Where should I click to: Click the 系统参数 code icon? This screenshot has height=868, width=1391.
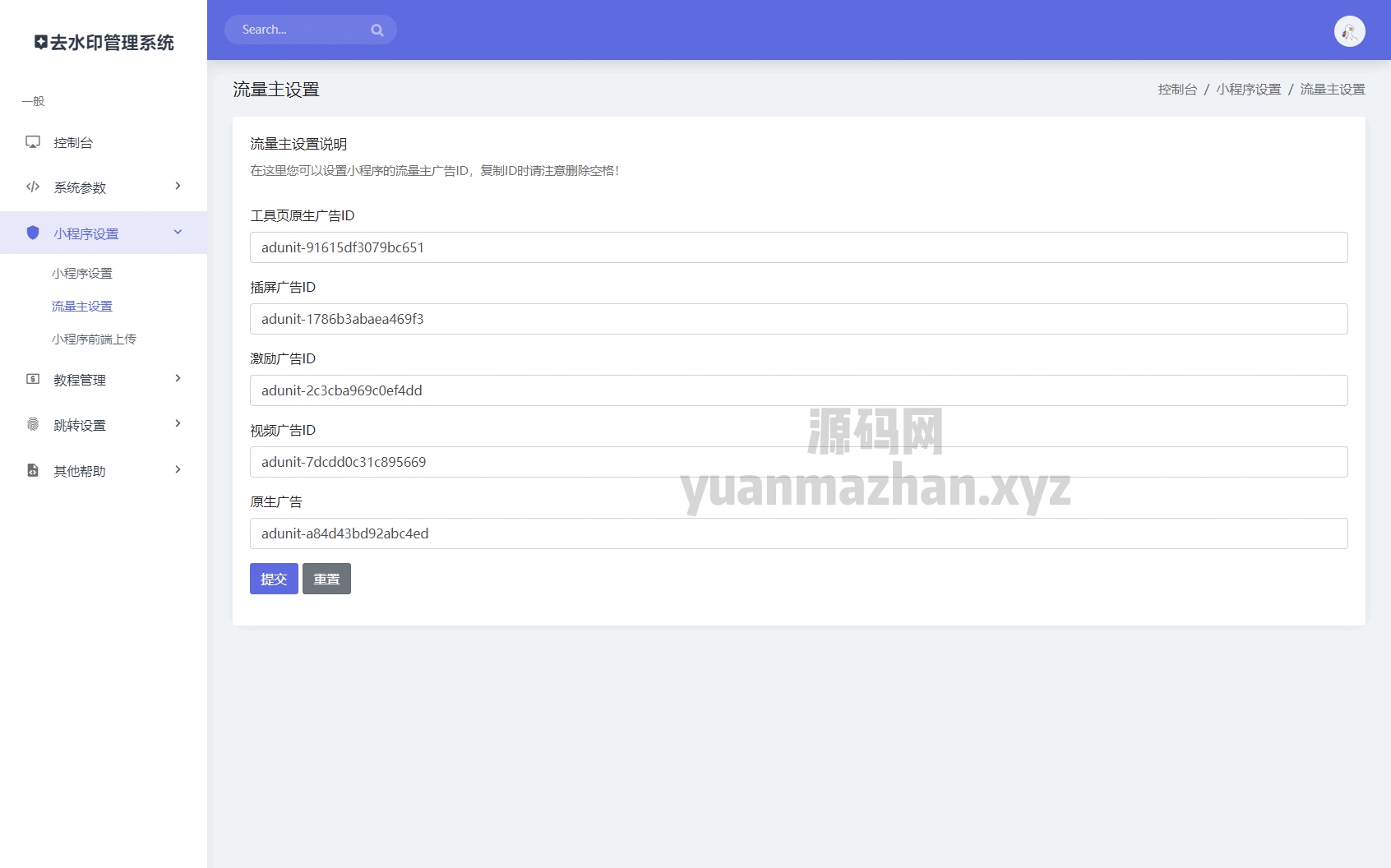coord(33,187)
